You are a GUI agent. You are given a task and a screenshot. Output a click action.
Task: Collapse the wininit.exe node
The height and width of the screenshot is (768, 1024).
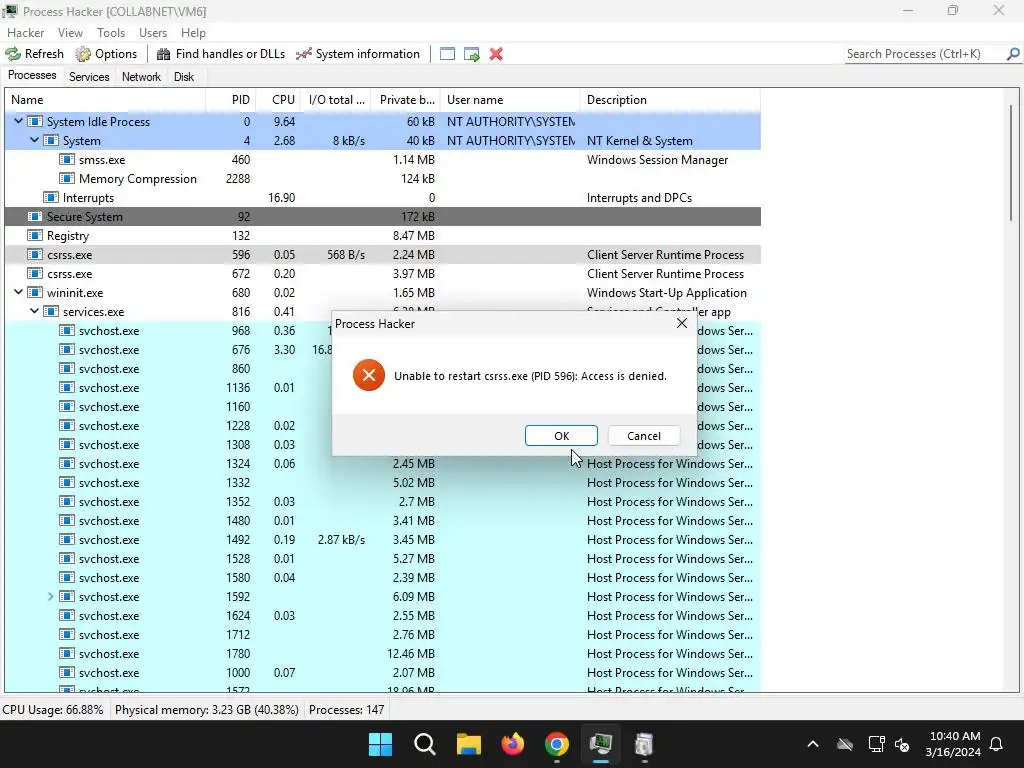[18, 292]
